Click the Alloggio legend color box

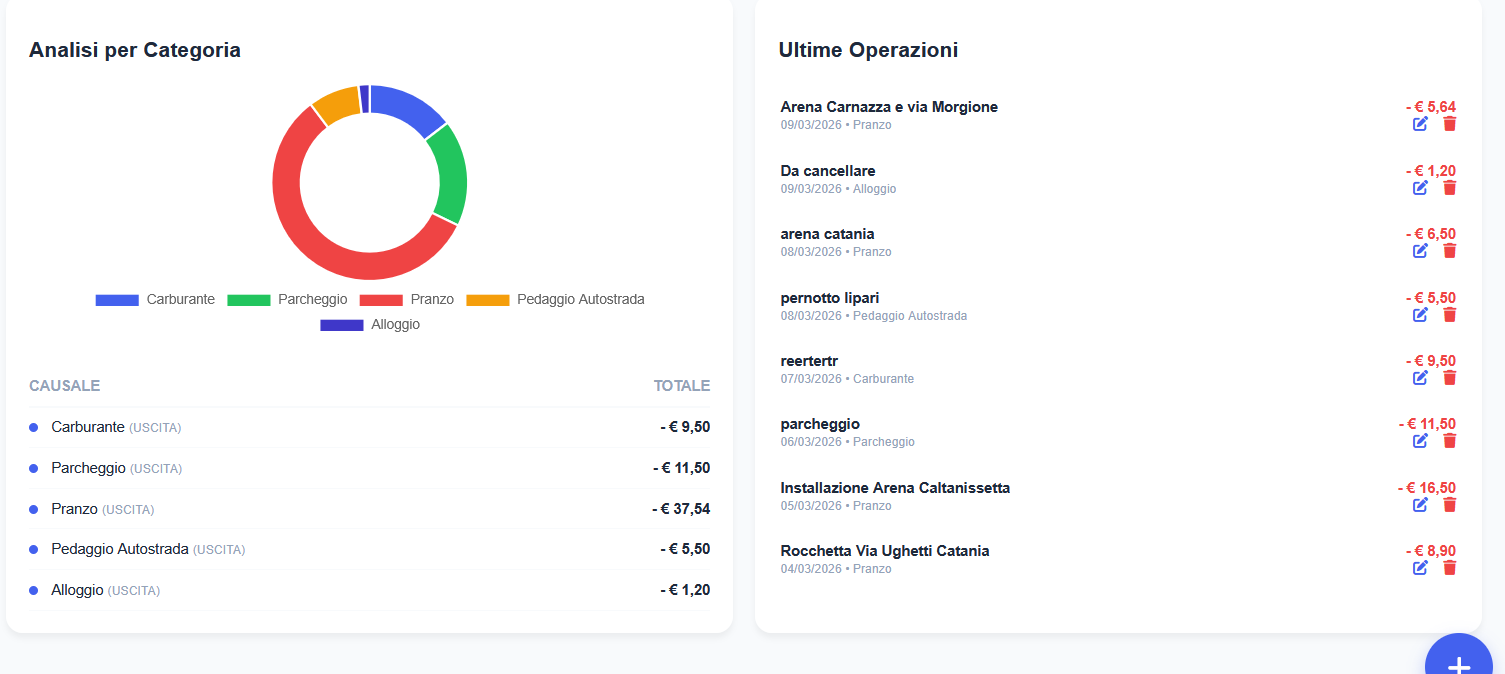(342, 325)
